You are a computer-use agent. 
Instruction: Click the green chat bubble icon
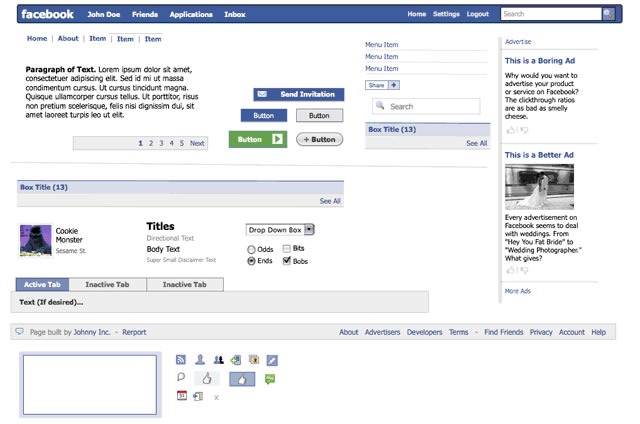point(270,379)
